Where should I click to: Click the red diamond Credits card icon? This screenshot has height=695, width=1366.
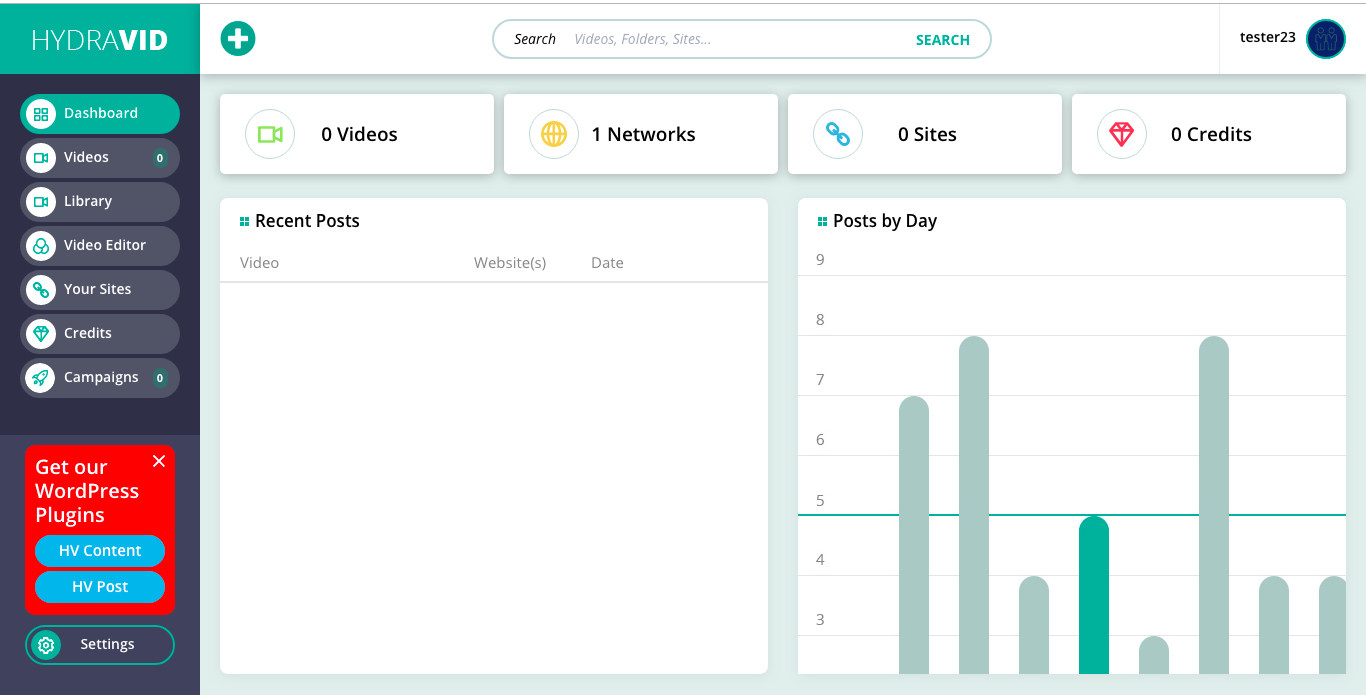(x=1122, y=134)
